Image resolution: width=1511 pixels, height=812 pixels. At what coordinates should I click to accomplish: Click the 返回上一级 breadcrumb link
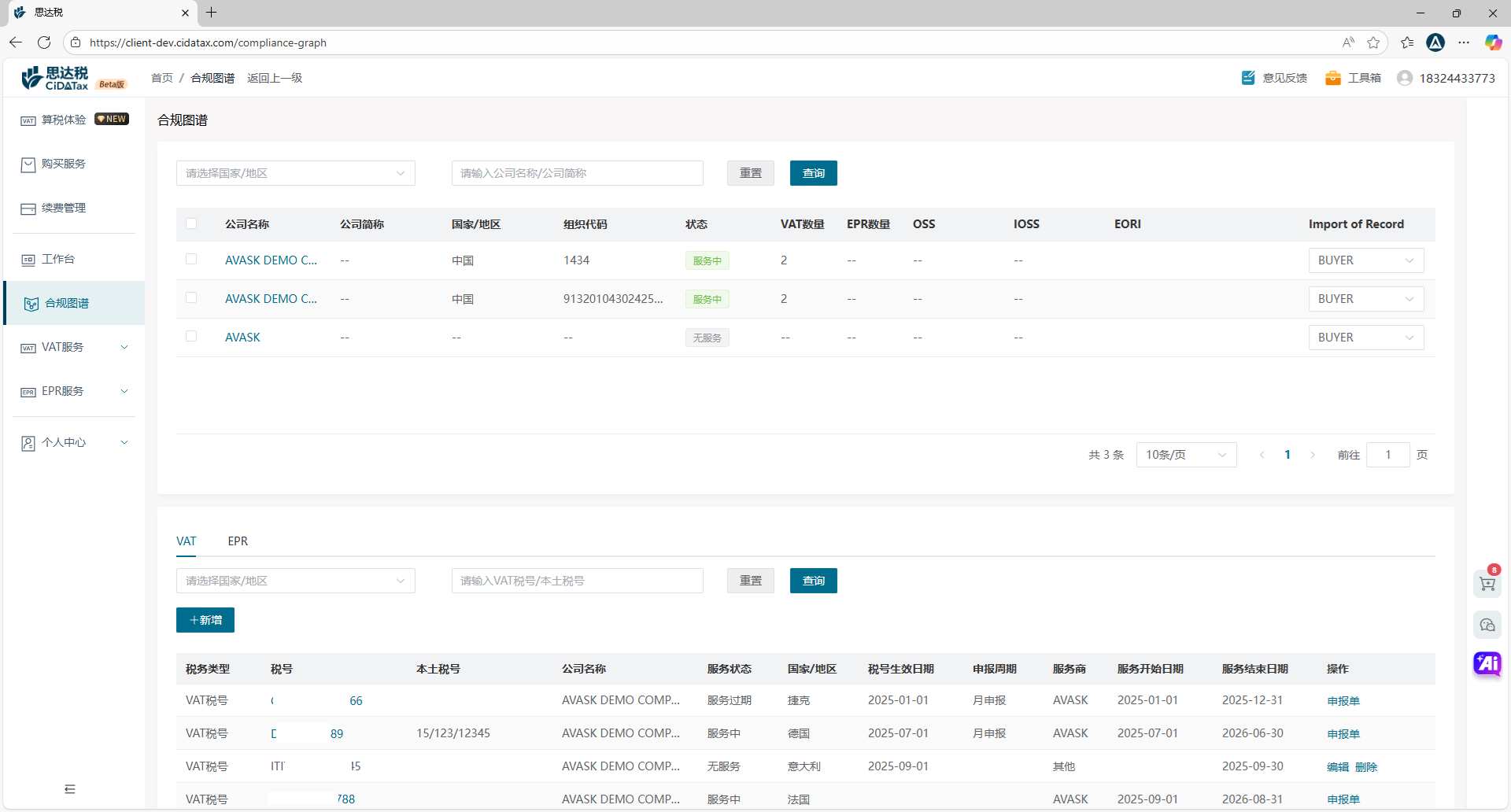(x=275, y=78)
